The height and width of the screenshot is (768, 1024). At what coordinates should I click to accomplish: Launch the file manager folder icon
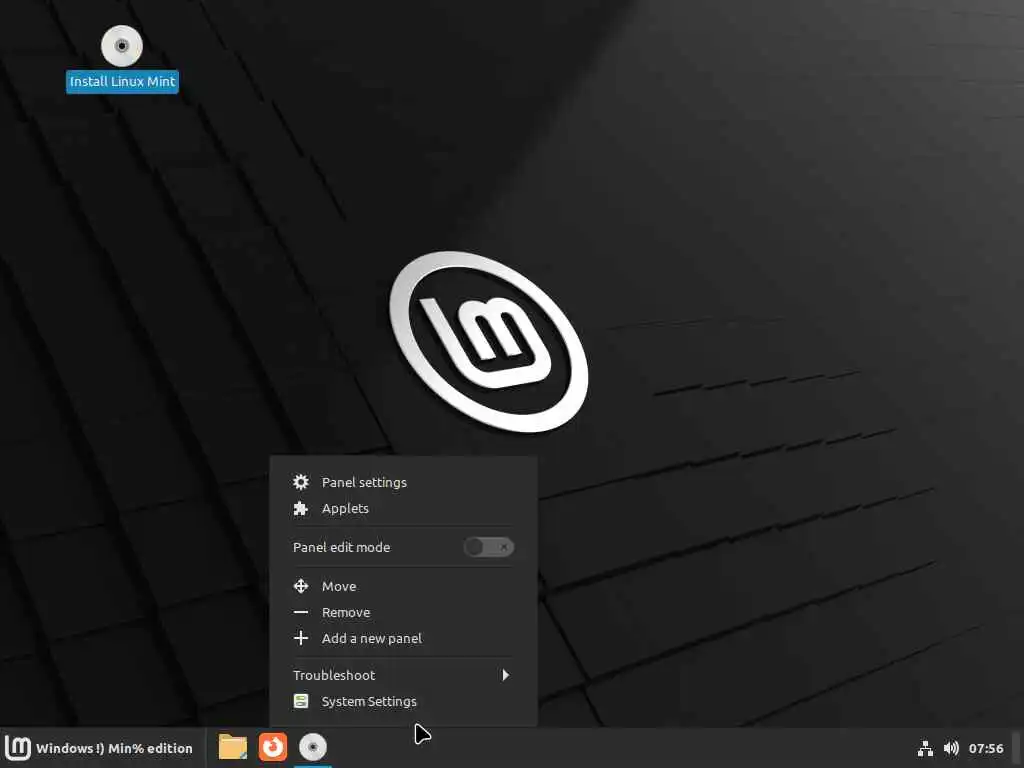tap(232, 747)
